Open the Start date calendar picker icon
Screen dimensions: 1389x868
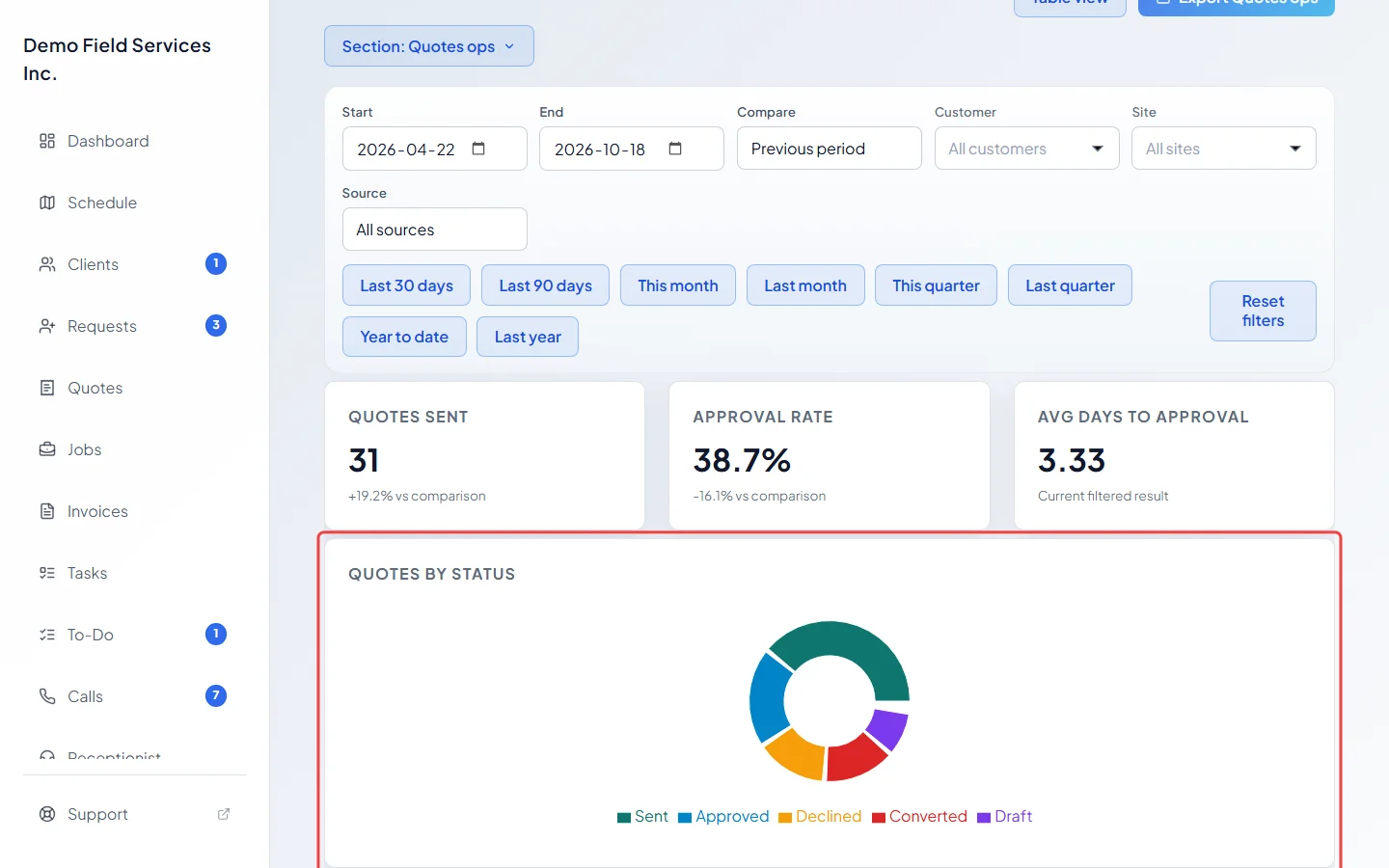pos(478,149)
